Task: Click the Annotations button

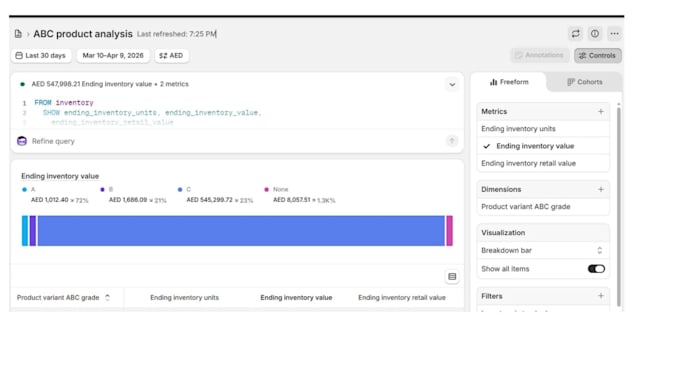Action: pos(539,55)
